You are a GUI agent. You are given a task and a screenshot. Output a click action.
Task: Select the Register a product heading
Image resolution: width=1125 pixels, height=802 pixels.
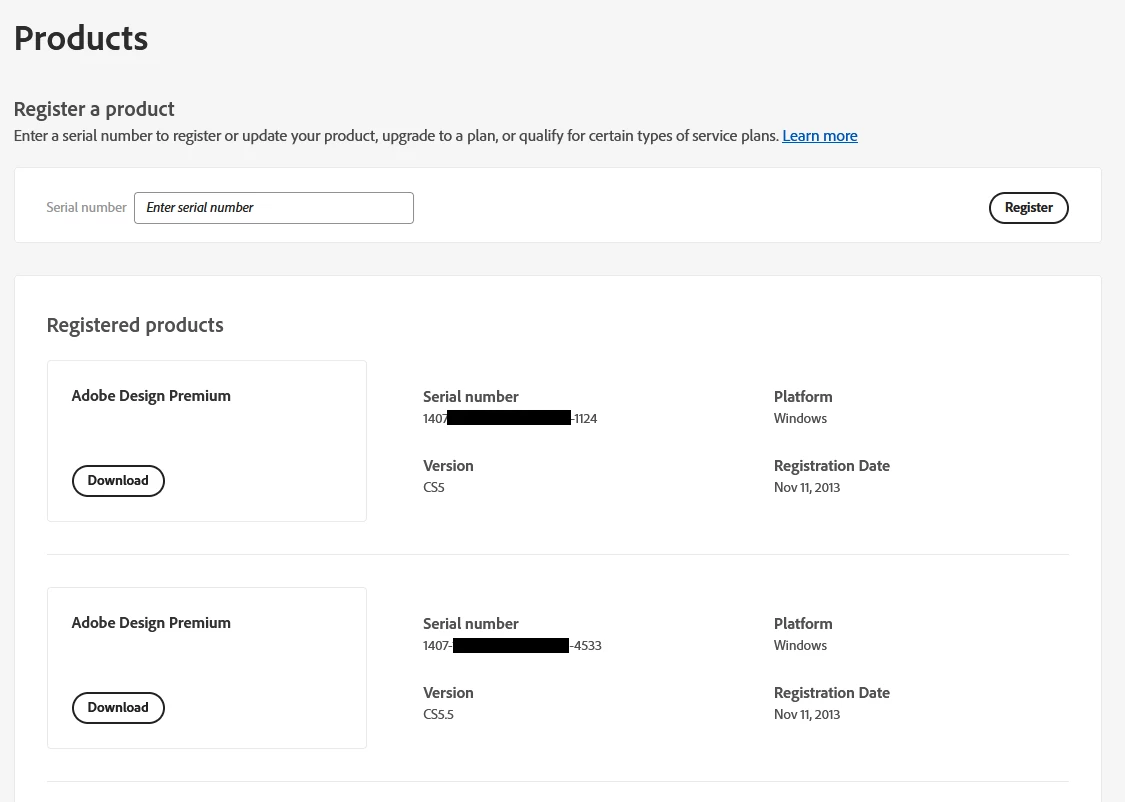[94, 109]
